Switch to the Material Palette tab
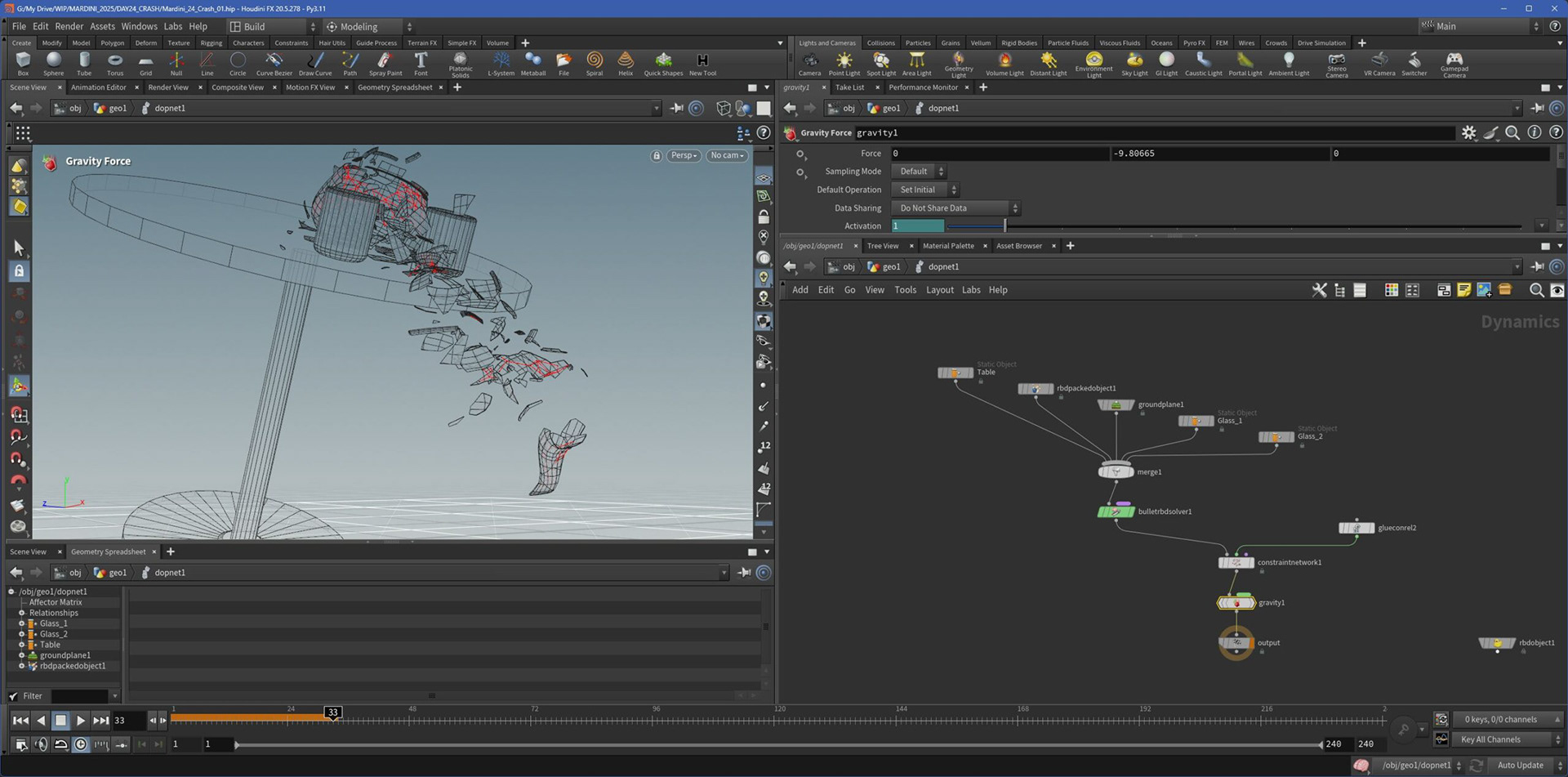 [947, 246]
